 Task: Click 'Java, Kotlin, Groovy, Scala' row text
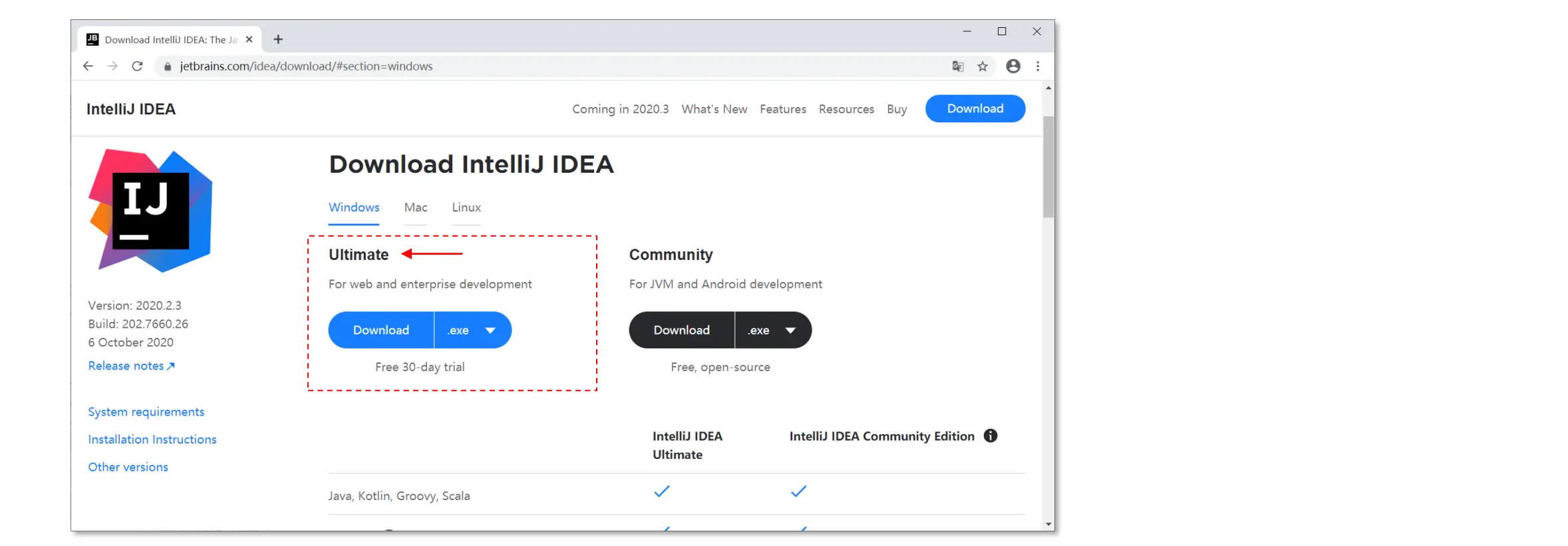(399, 496)
